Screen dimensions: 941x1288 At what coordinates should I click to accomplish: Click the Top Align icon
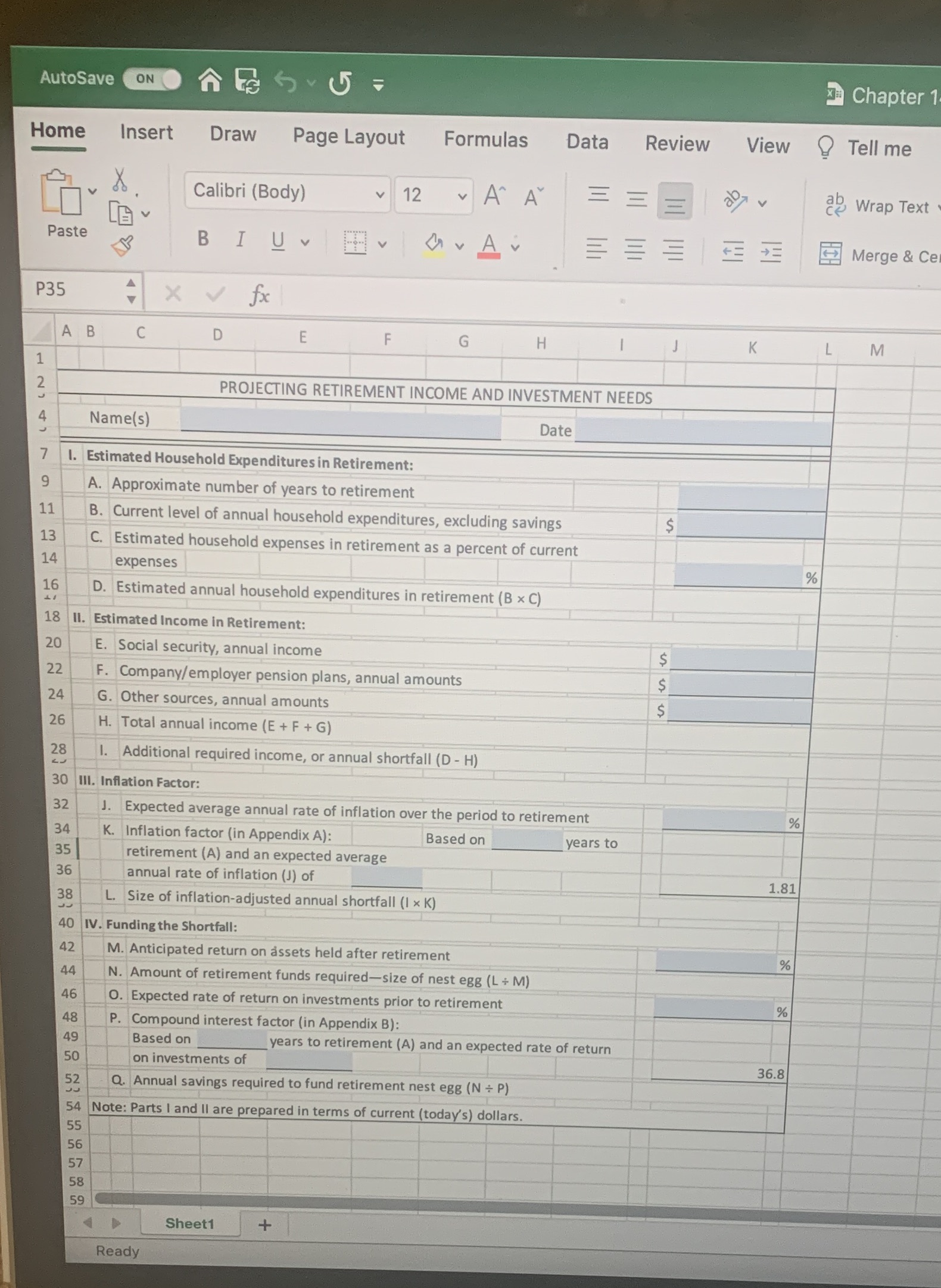coord(599,195)
